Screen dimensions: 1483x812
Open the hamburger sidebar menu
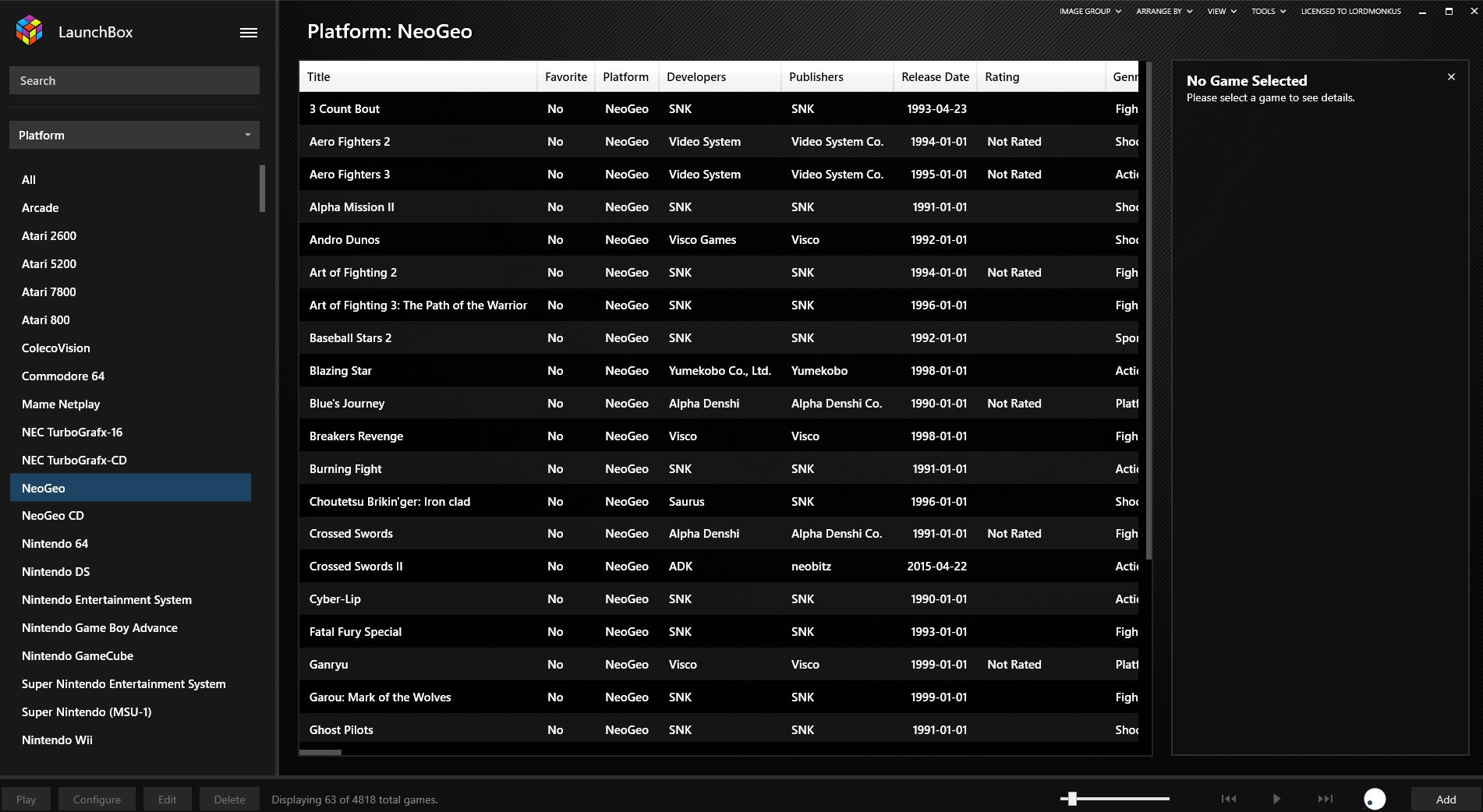click(249, 33)
